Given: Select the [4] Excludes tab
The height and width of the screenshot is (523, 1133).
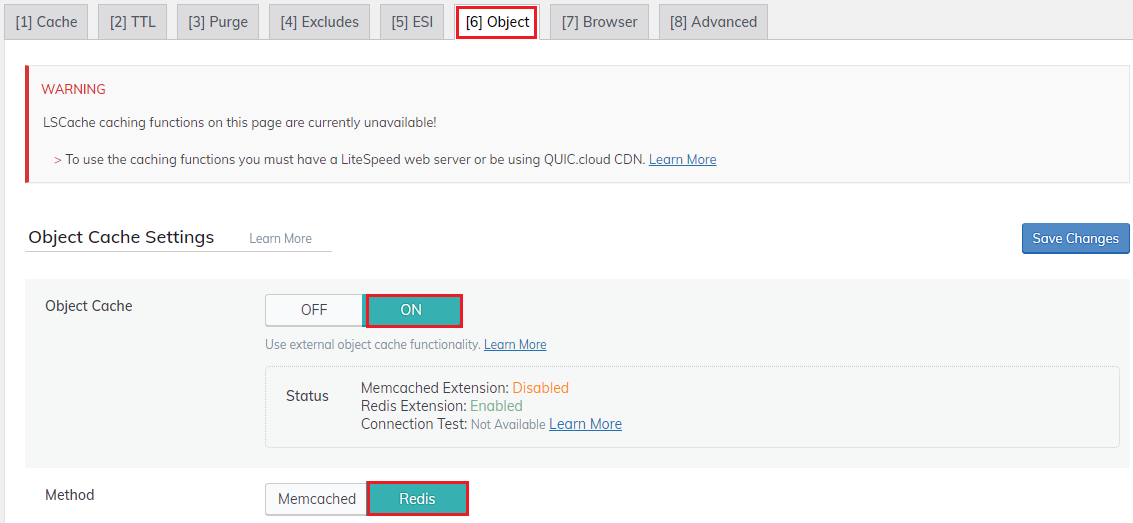Looking at the screenshot, I should pyautogui.click(x=319, y=22).
